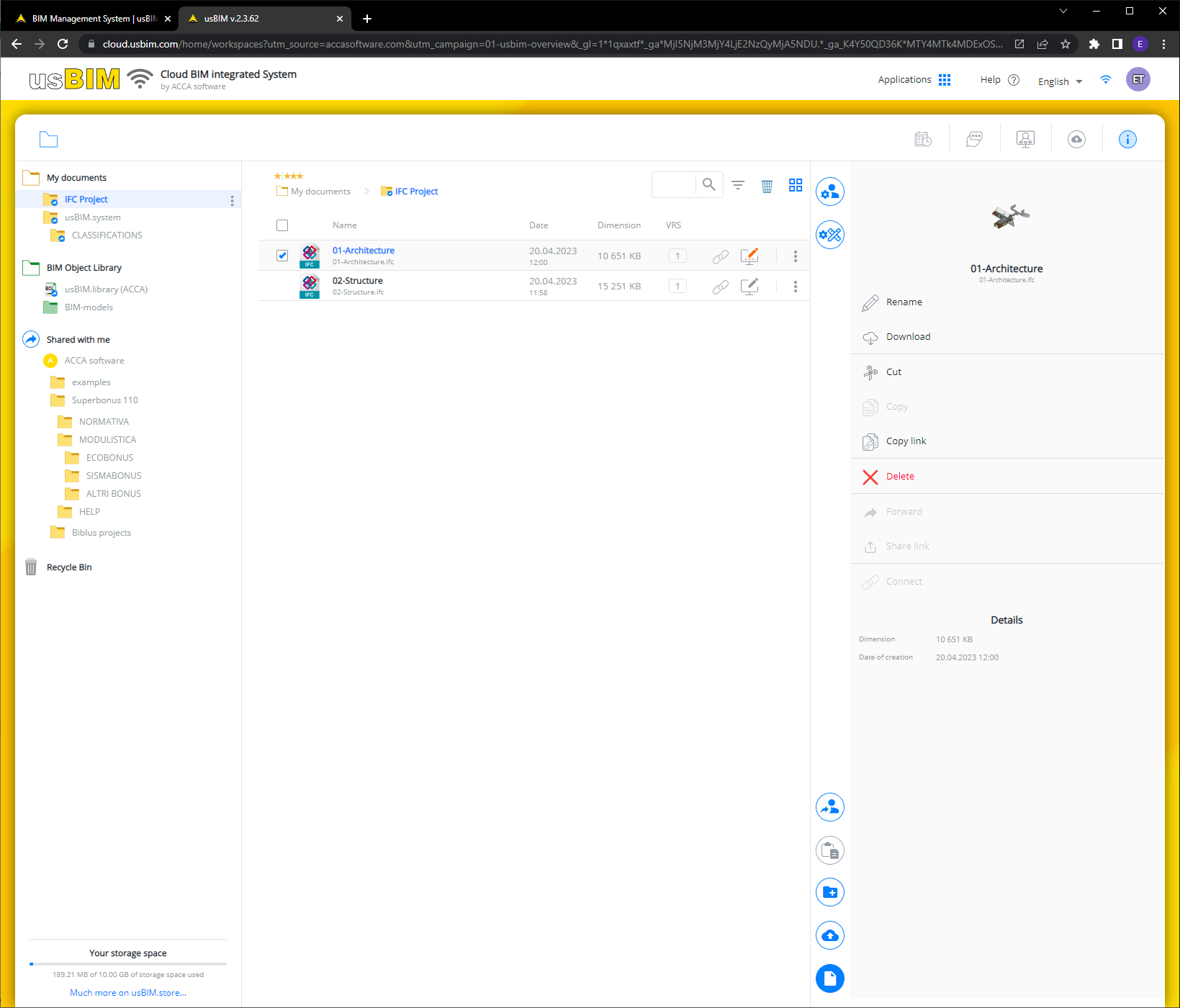The width and height of the screenshot is (1180, 1008).
Task: Open the filter list icon
Action: (738, 185)
